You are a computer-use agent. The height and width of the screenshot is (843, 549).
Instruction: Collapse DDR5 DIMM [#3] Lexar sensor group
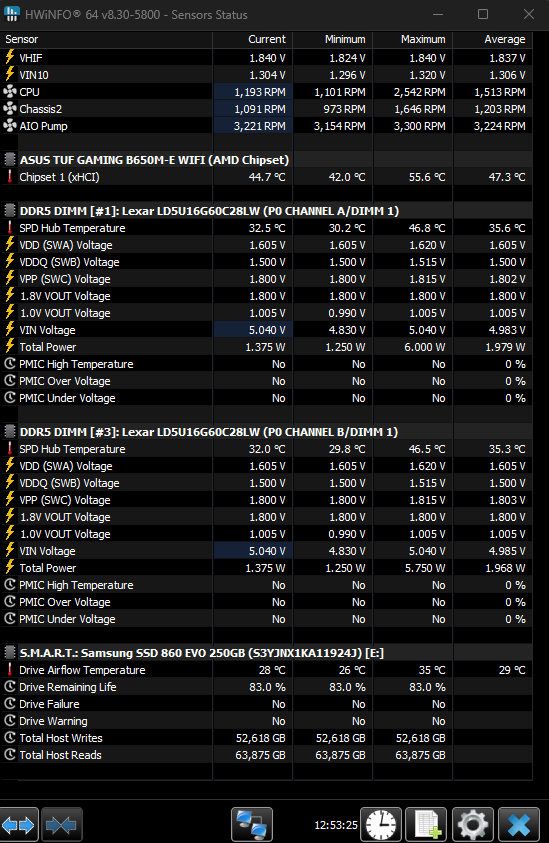(x=209, y=432)
